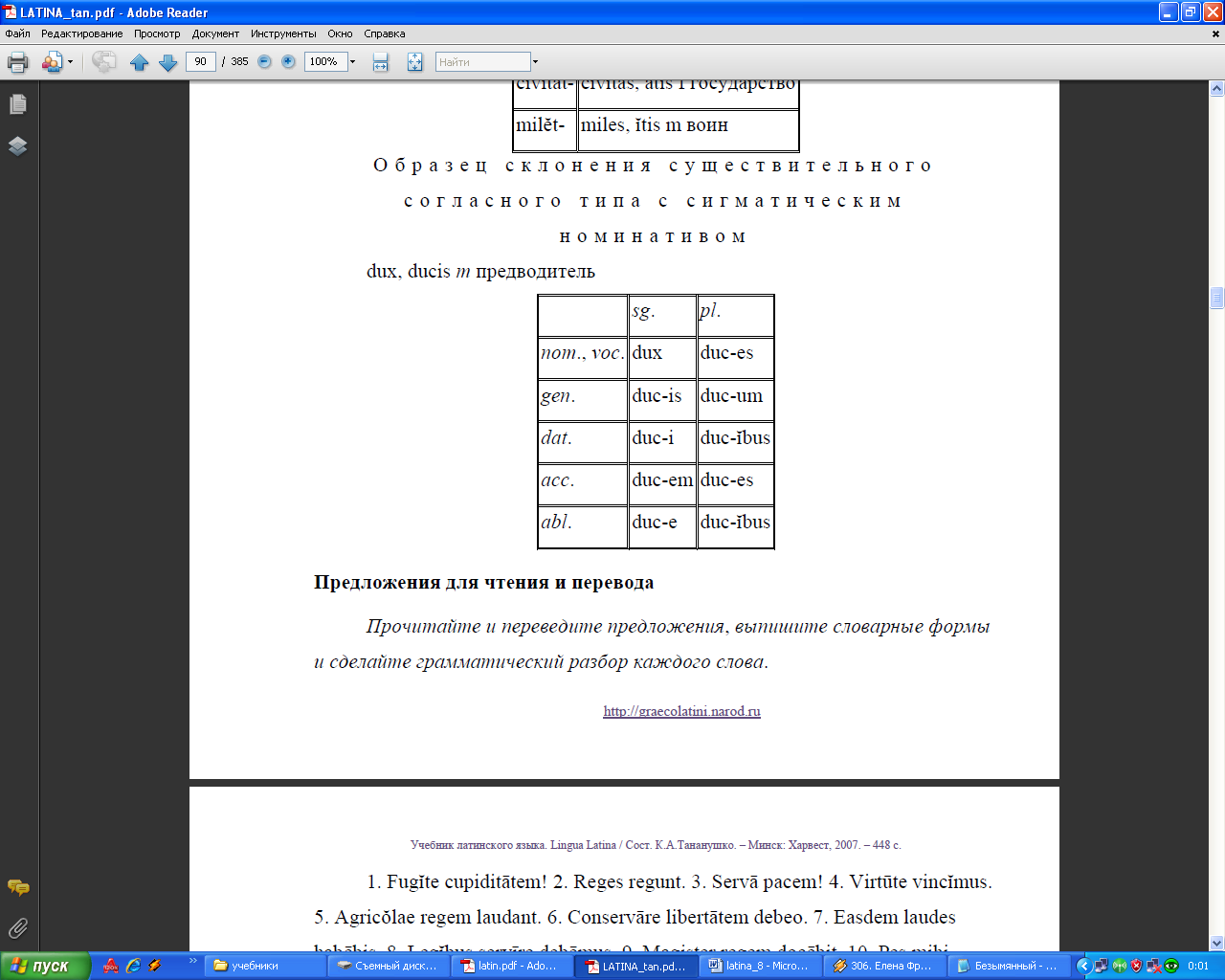Viewport: 1225px width, 980px height.
Task: Show the Layers panel in the left sidebar
Action: click(17, 145)
